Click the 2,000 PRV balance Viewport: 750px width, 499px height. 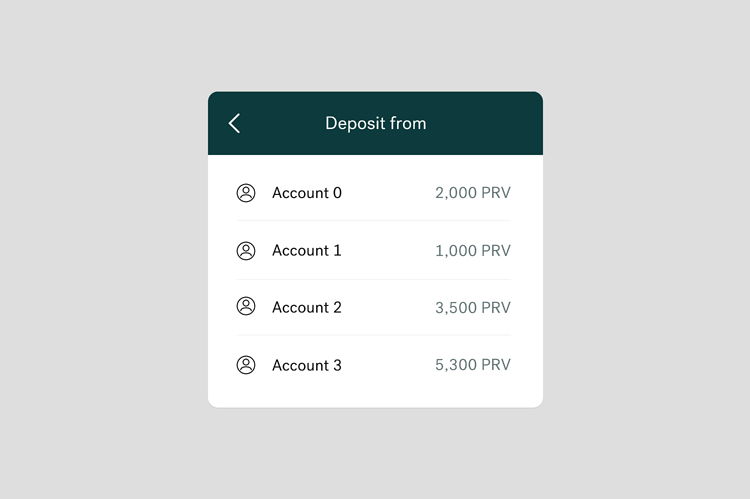click(473, 193)
